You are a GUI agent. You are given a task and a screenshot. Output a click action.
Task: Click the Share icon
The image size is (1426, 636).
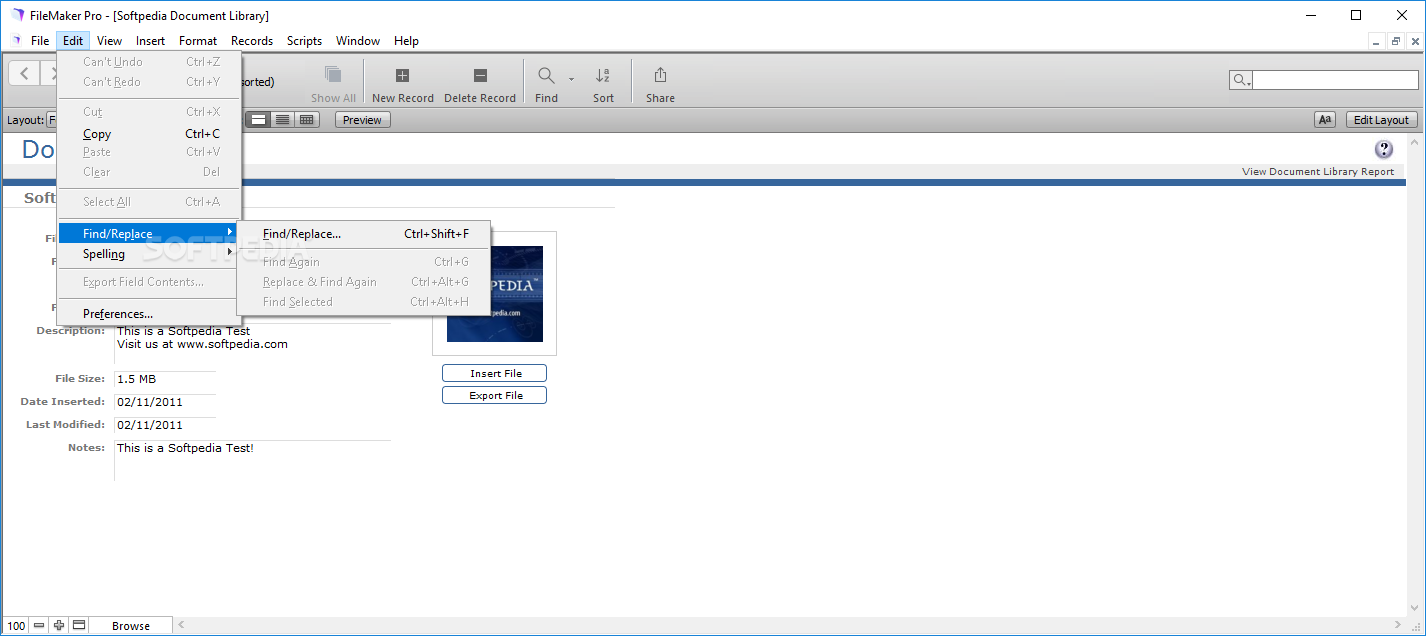coord(660,75)
